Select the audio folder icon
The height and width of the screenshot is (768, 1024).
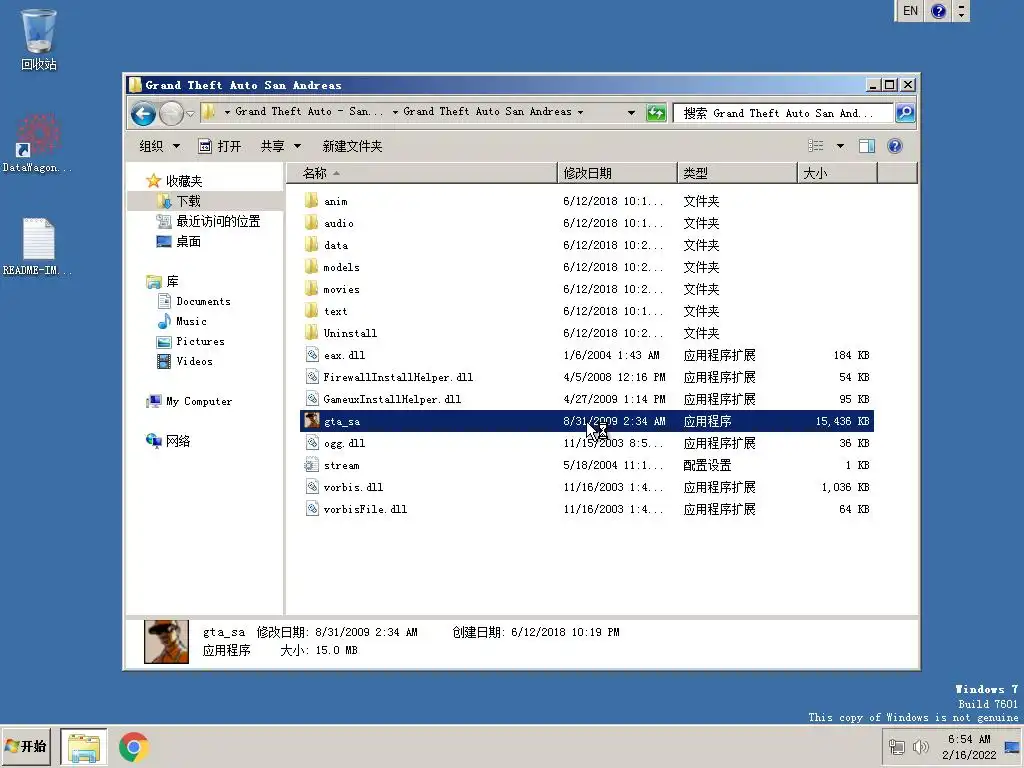coord(312,223)
